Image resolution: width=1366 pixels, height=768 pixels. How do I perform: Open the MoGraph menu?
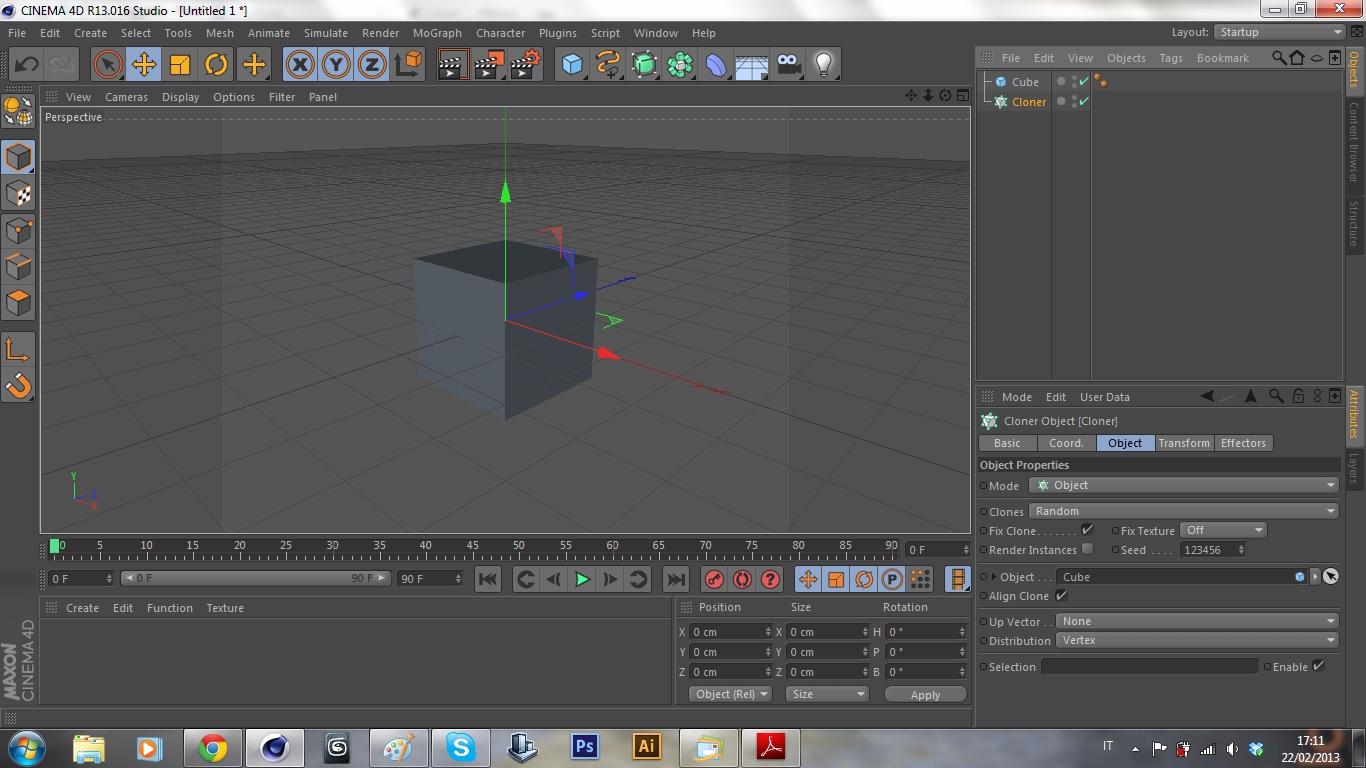(x=437, y=33)
